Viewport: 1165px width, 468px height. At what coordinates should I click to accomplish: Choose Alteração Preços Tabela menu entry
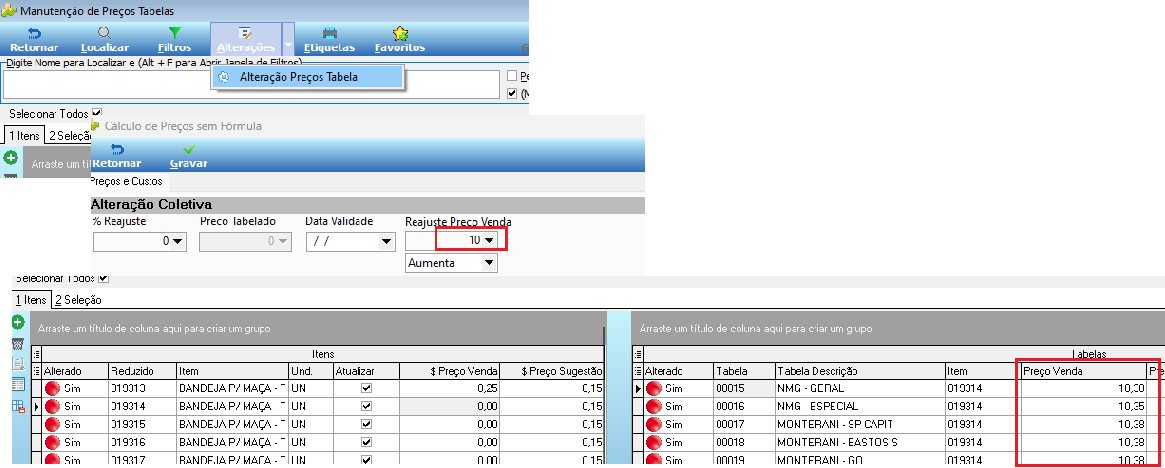(308, 77)
